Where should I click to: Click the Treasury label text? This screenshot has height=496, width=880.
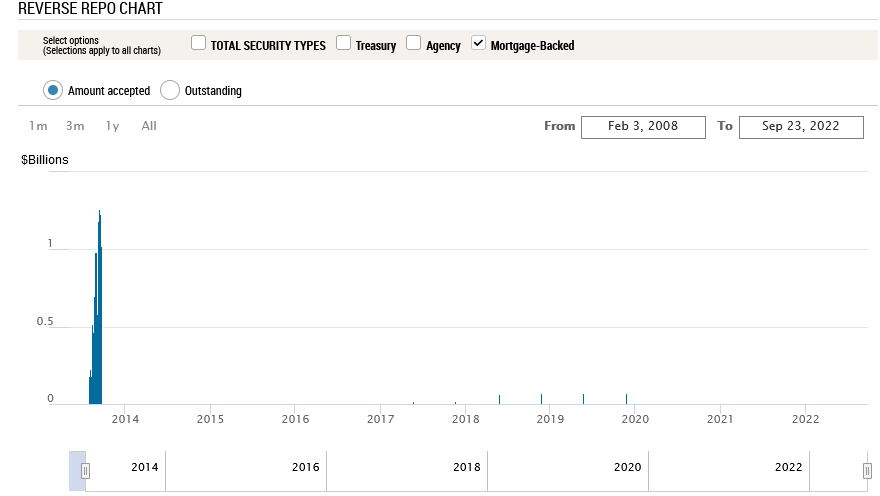[376, 45]
